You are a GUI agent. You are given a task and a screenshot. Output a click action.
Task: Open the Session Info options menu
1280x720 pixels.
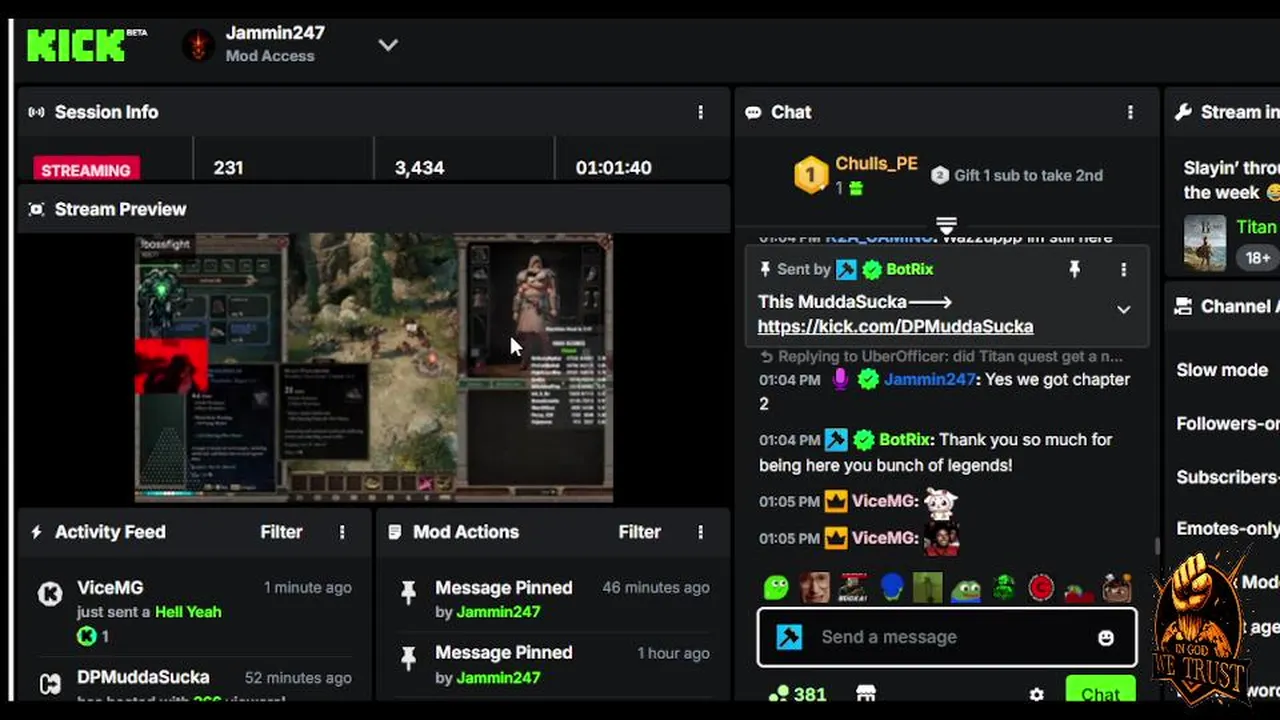click(x=700, y=112)
